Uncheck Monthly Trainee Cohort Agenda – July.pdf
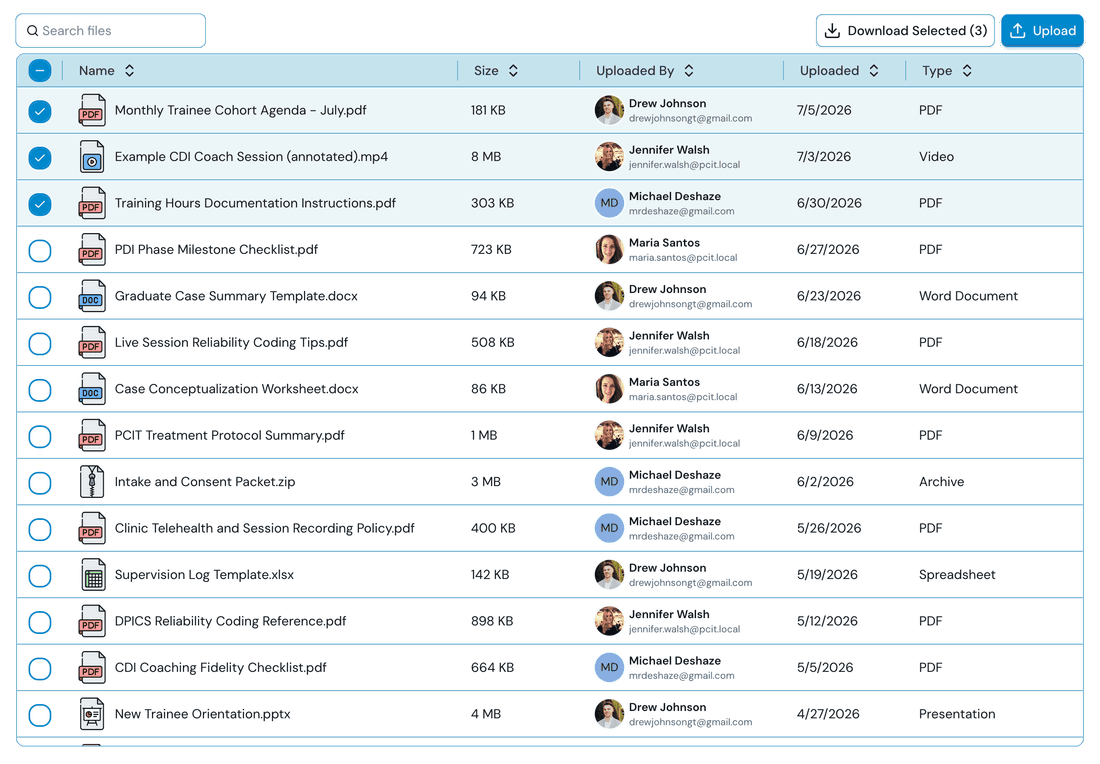 (40, 111)
